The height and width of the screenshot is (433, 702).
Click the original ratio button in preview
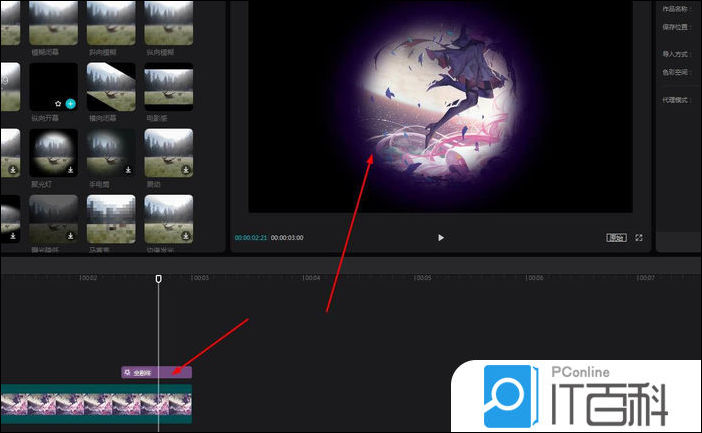click(617, 238)
